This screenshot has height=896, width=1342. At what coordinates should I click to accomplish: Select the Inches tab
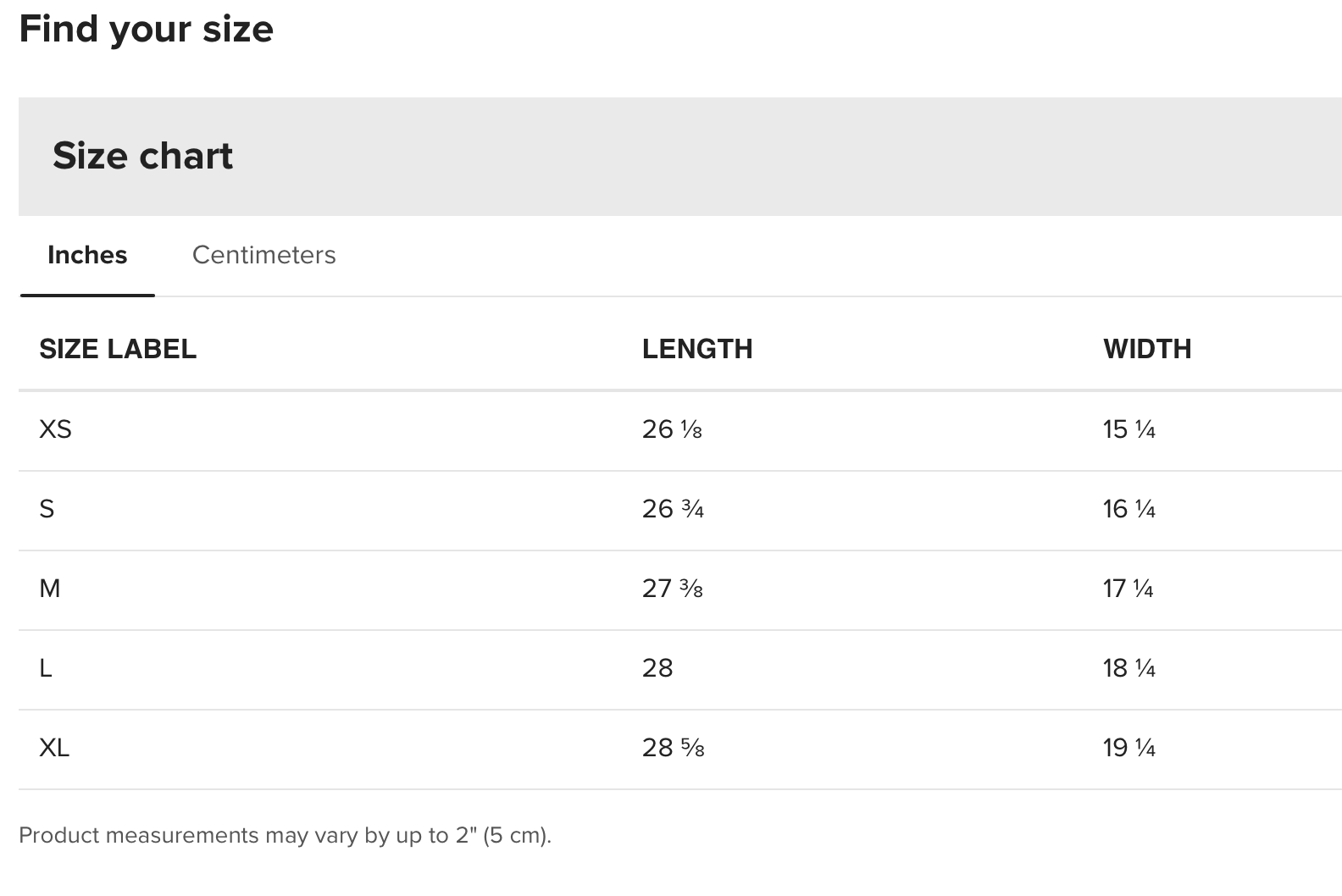pyautogui.click(x=87, y=255)
